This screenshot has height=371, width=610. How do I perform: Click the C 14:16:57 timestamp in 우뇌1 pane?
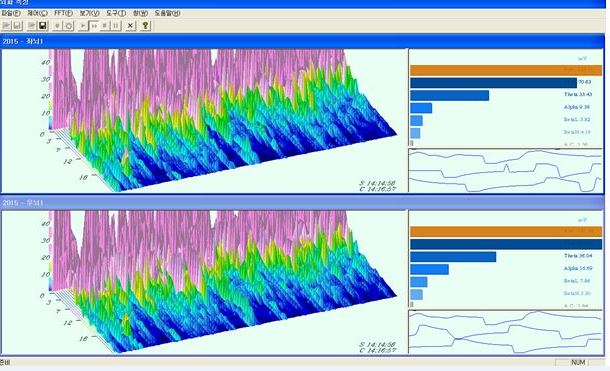pyautogui.click(x=377, y=350)
